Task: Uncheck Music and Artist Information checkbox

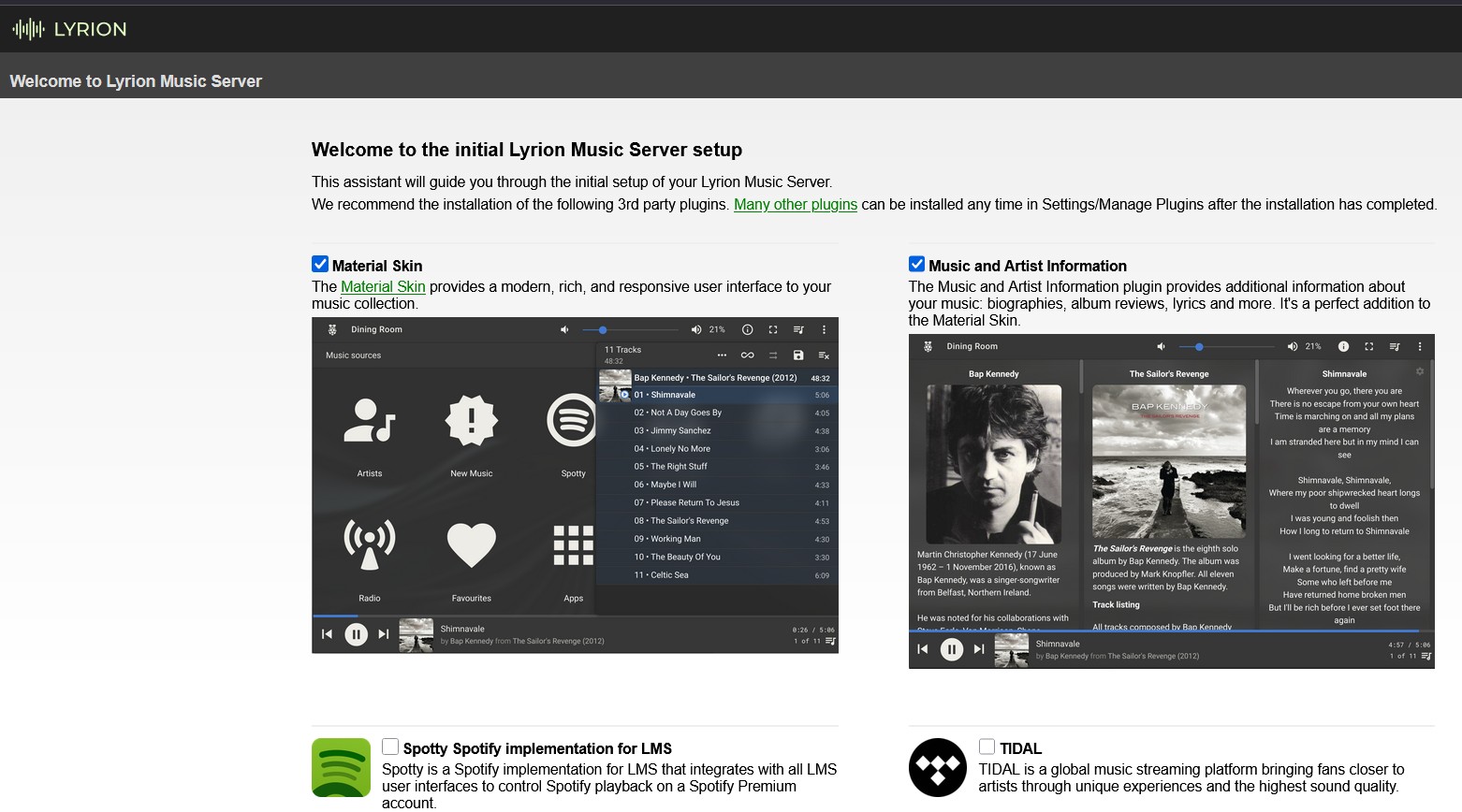Action: point(917,264)
